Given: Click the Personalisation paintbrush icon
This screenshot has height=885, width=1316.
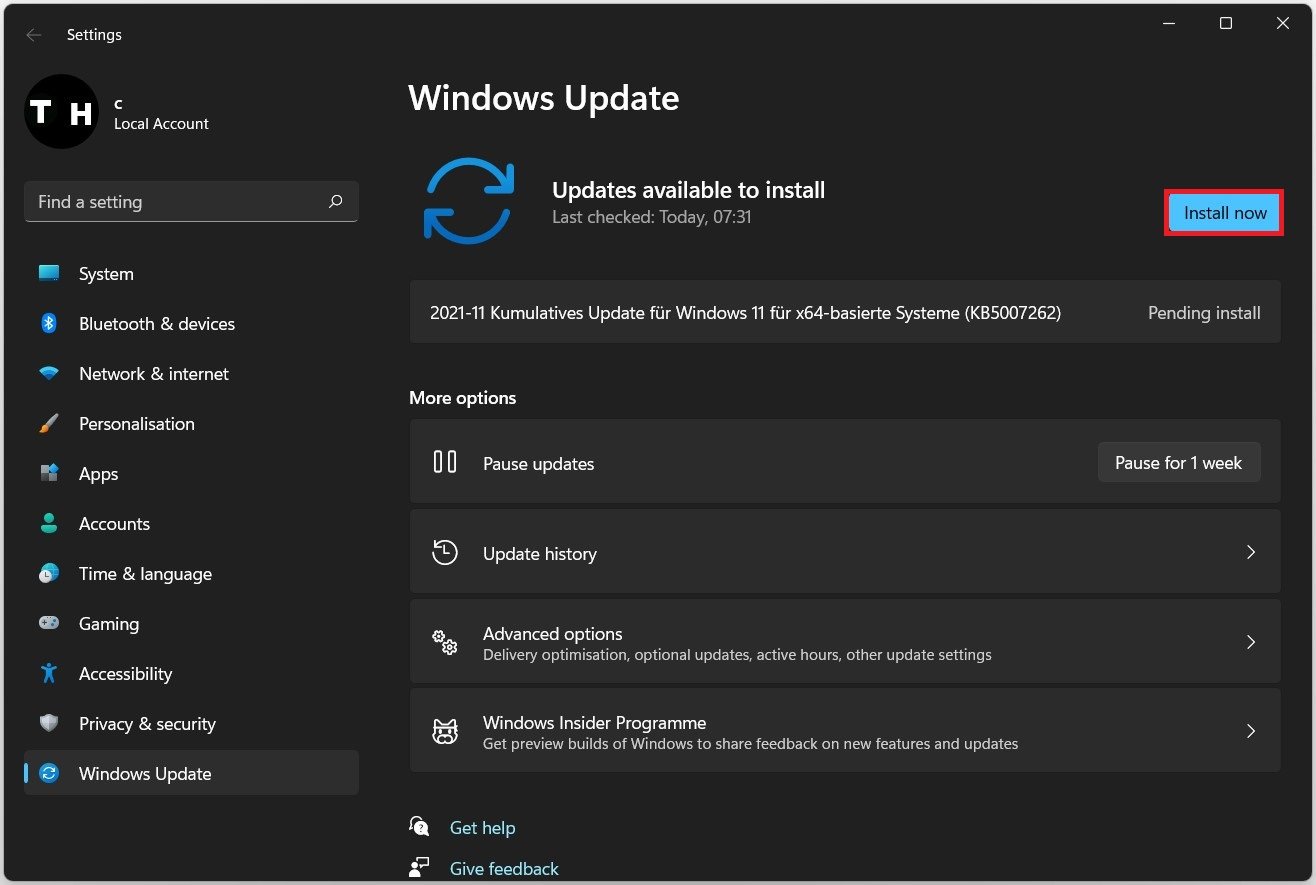Looking at the screenshot, I should 49,424.
